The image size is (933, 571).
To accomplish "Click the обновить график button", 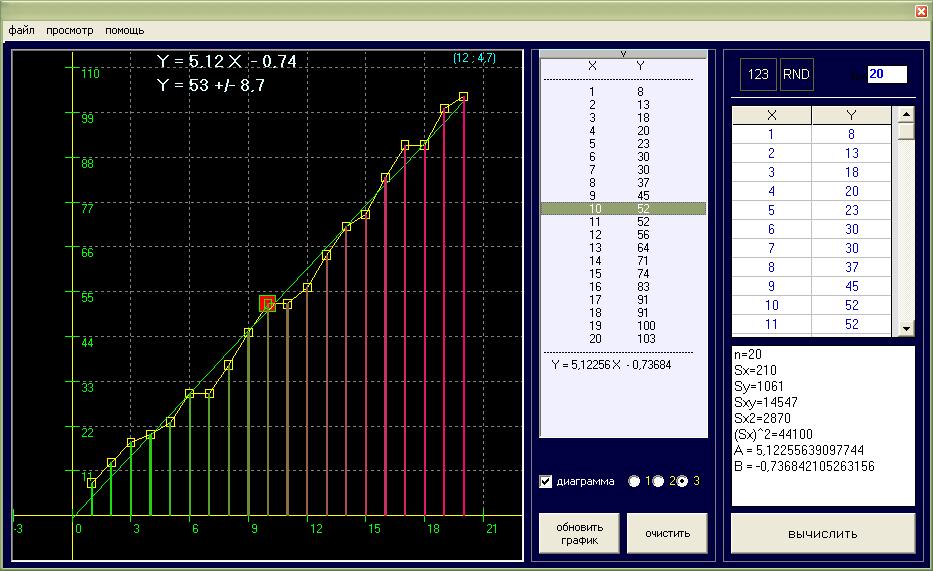I will point(579,533).
